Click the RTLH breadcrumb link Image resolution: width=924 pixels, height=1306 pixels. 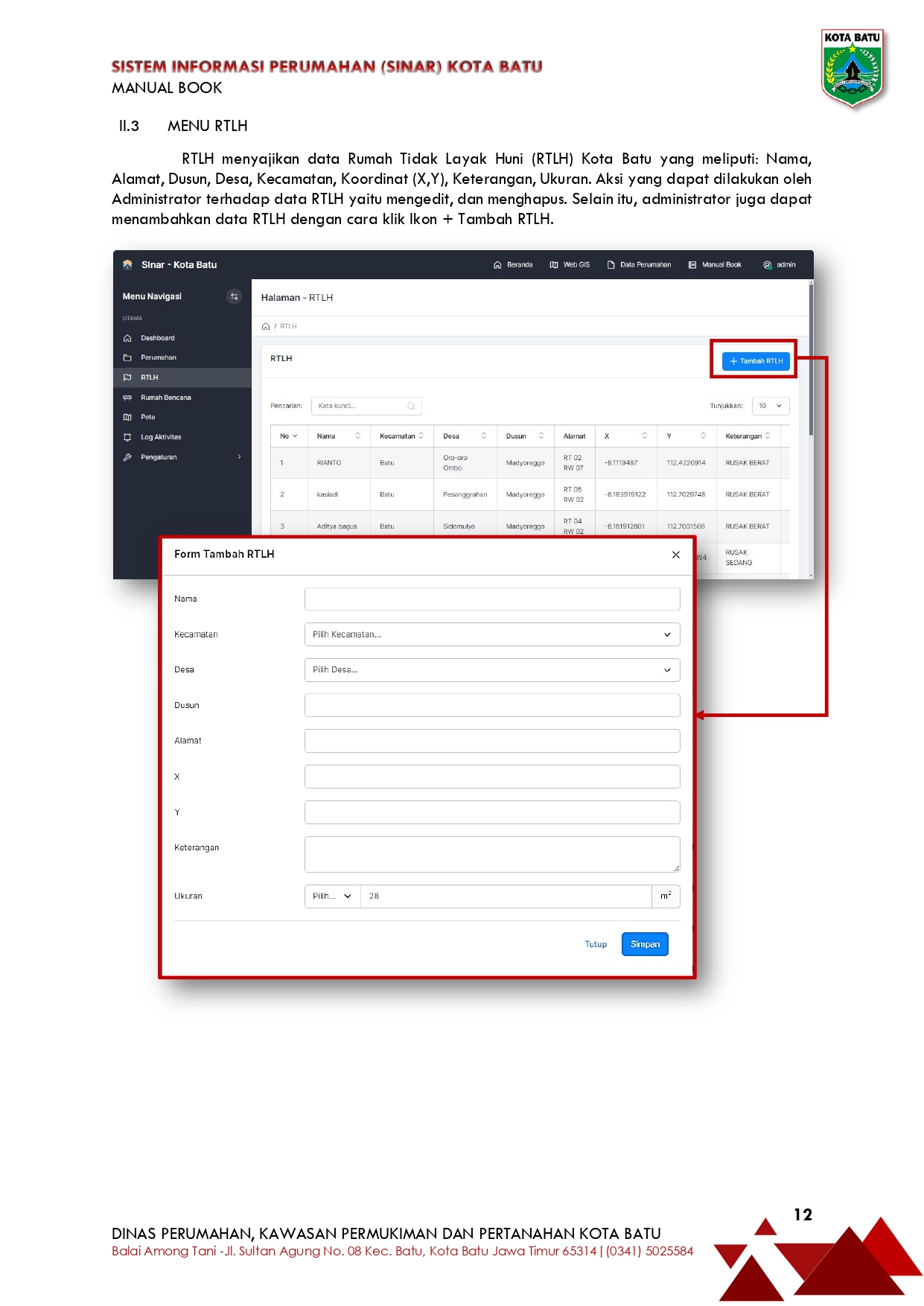pyautogui.click(x=288, y=326)
